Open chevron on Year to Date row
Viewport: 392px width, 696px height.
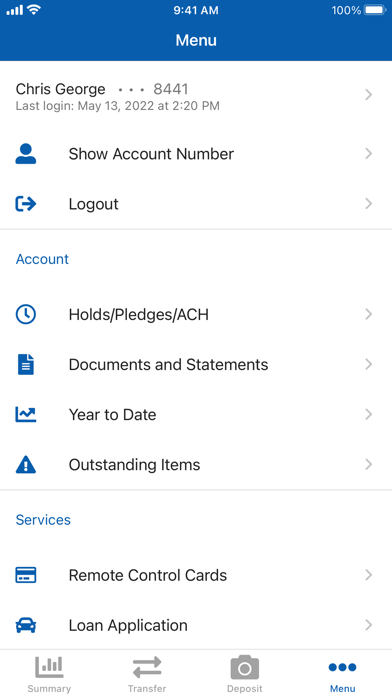tap(368, 414)
